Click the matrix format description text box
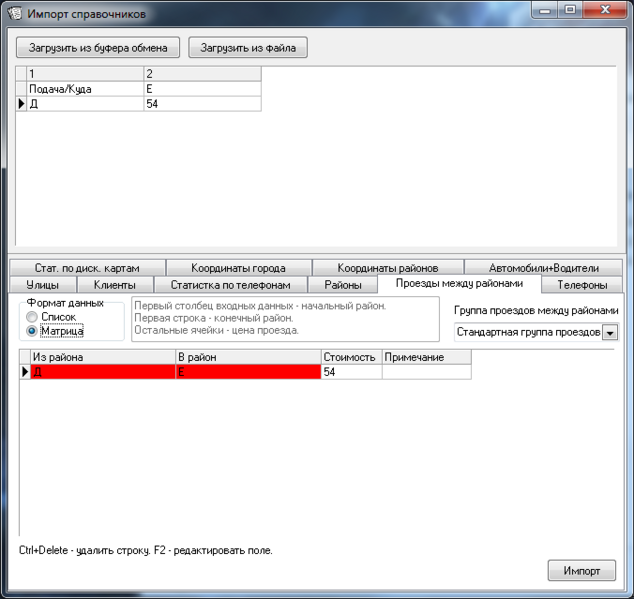Viewport: 634px width, 599px height. pos(285,319)
